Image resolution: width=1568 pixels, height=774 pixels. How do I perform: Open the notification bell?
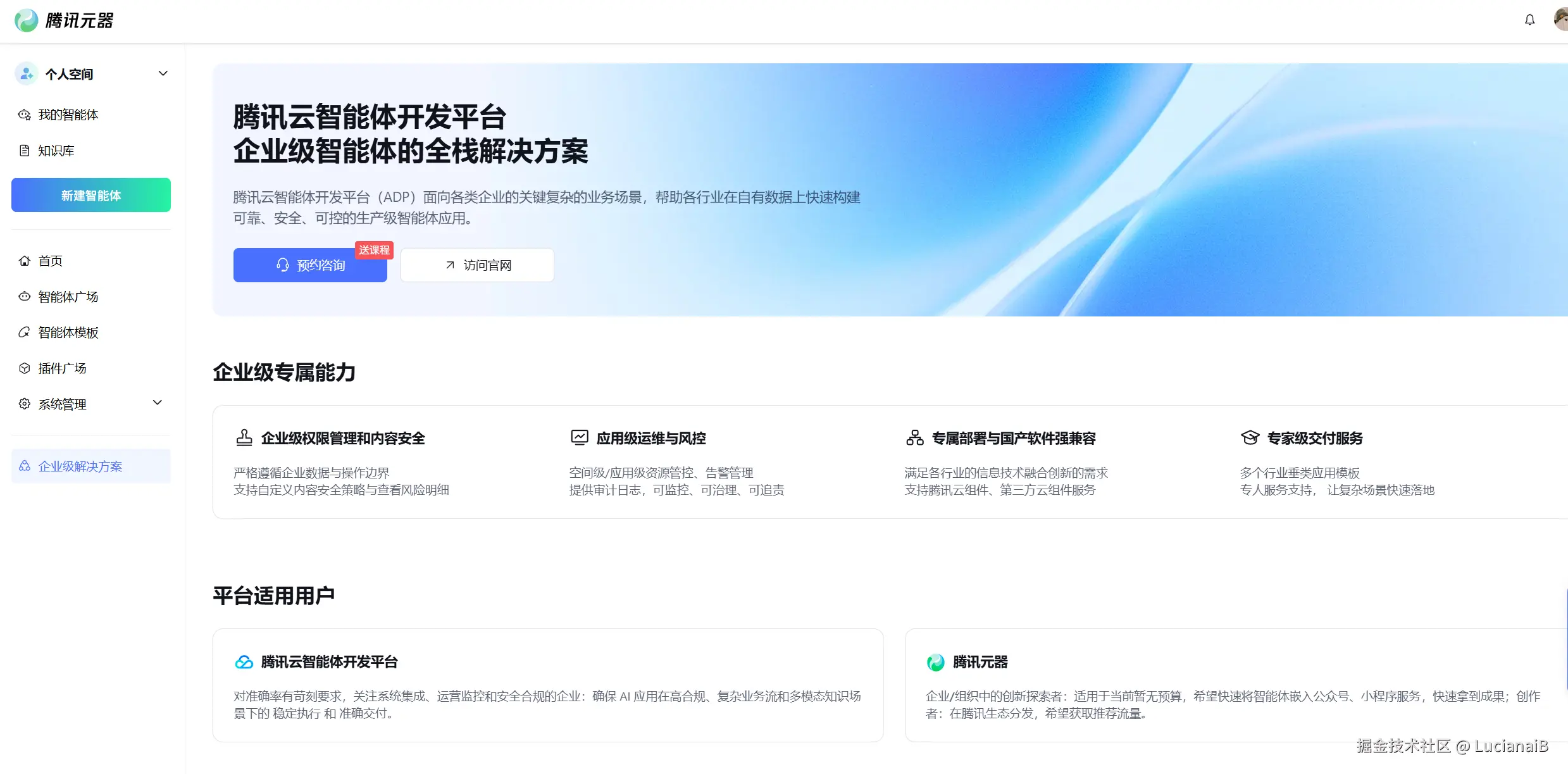[x=1530, y=20]
